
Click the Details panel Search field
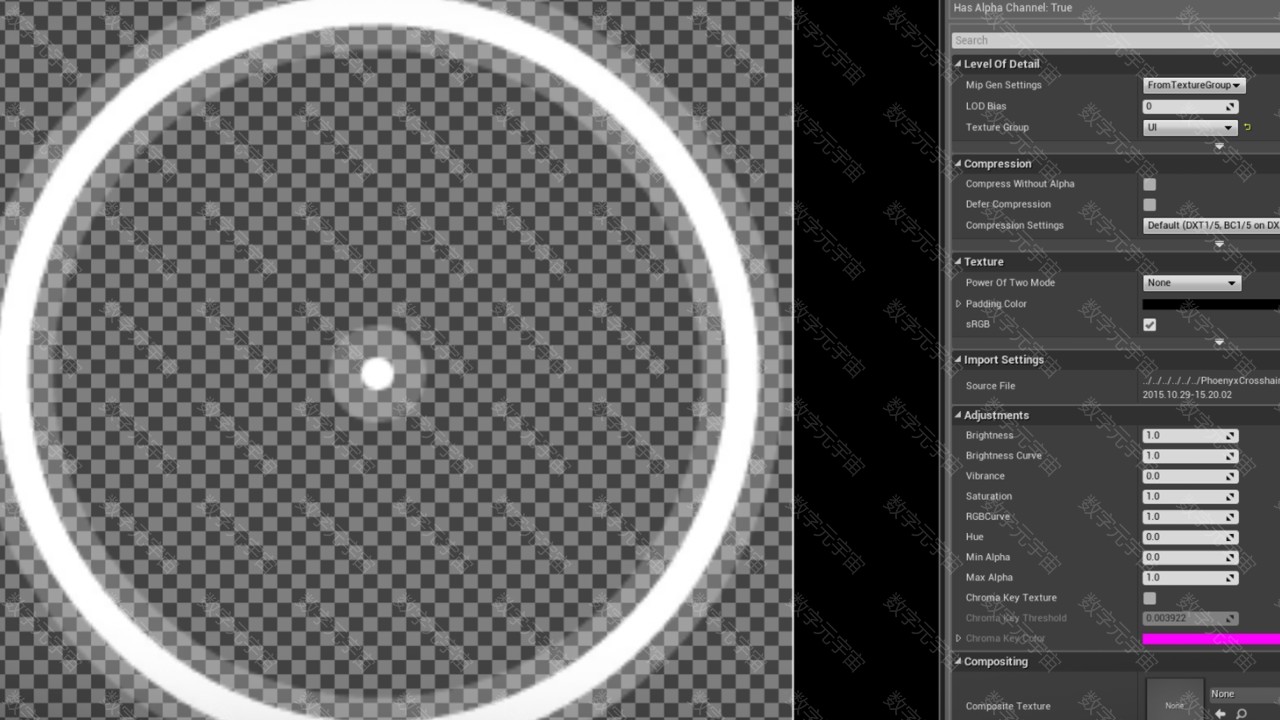point(1115,41)
